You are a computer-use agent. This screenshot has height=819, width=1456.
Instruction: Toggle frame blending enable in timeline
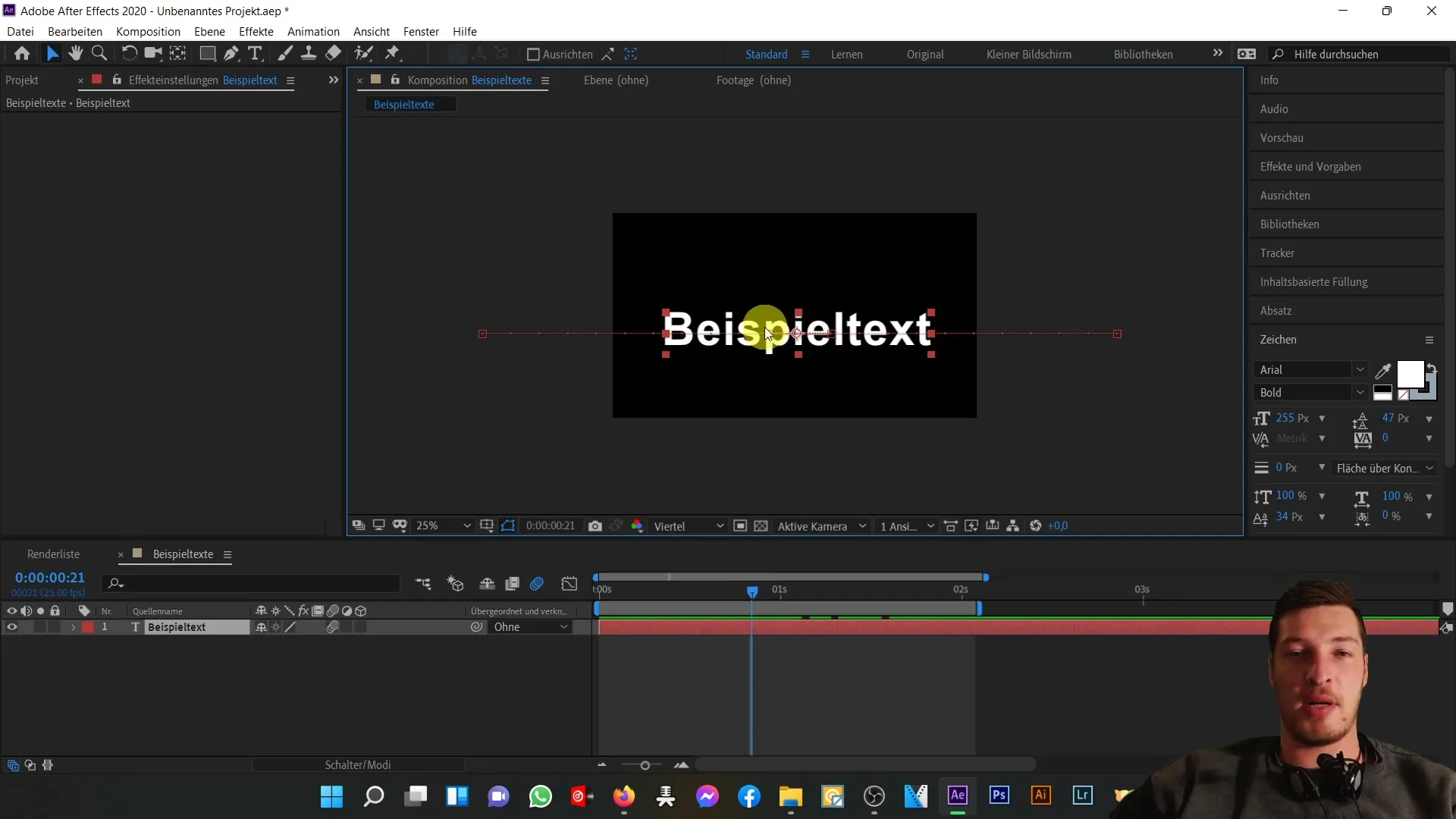(513, 584)
